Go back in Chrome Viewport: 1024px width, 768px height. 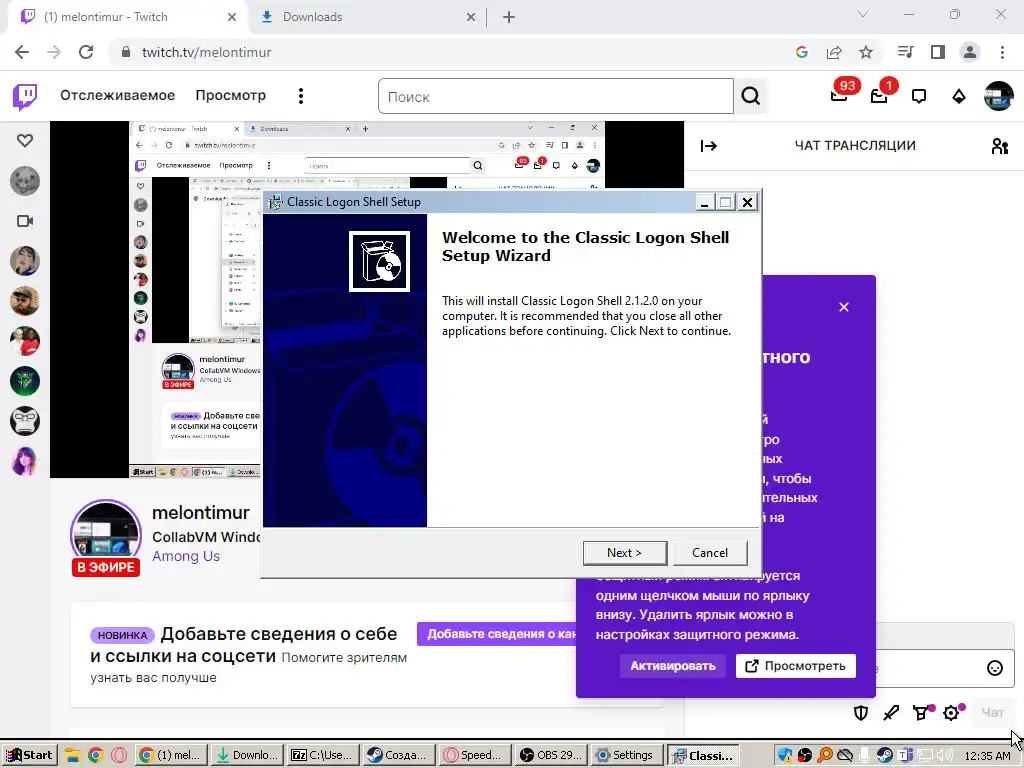pos(22,52)
